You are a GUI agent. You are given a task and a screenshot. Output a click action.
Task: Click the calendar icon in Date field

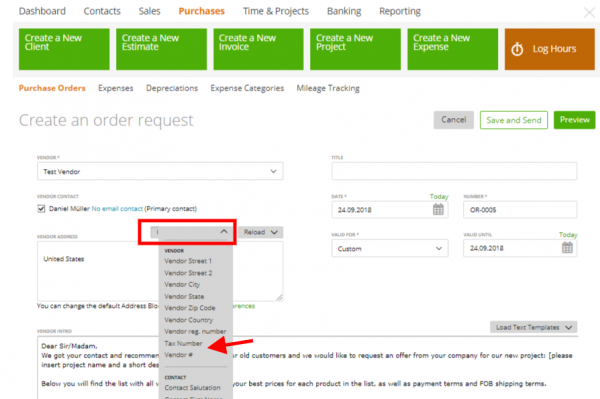[438, 209]
